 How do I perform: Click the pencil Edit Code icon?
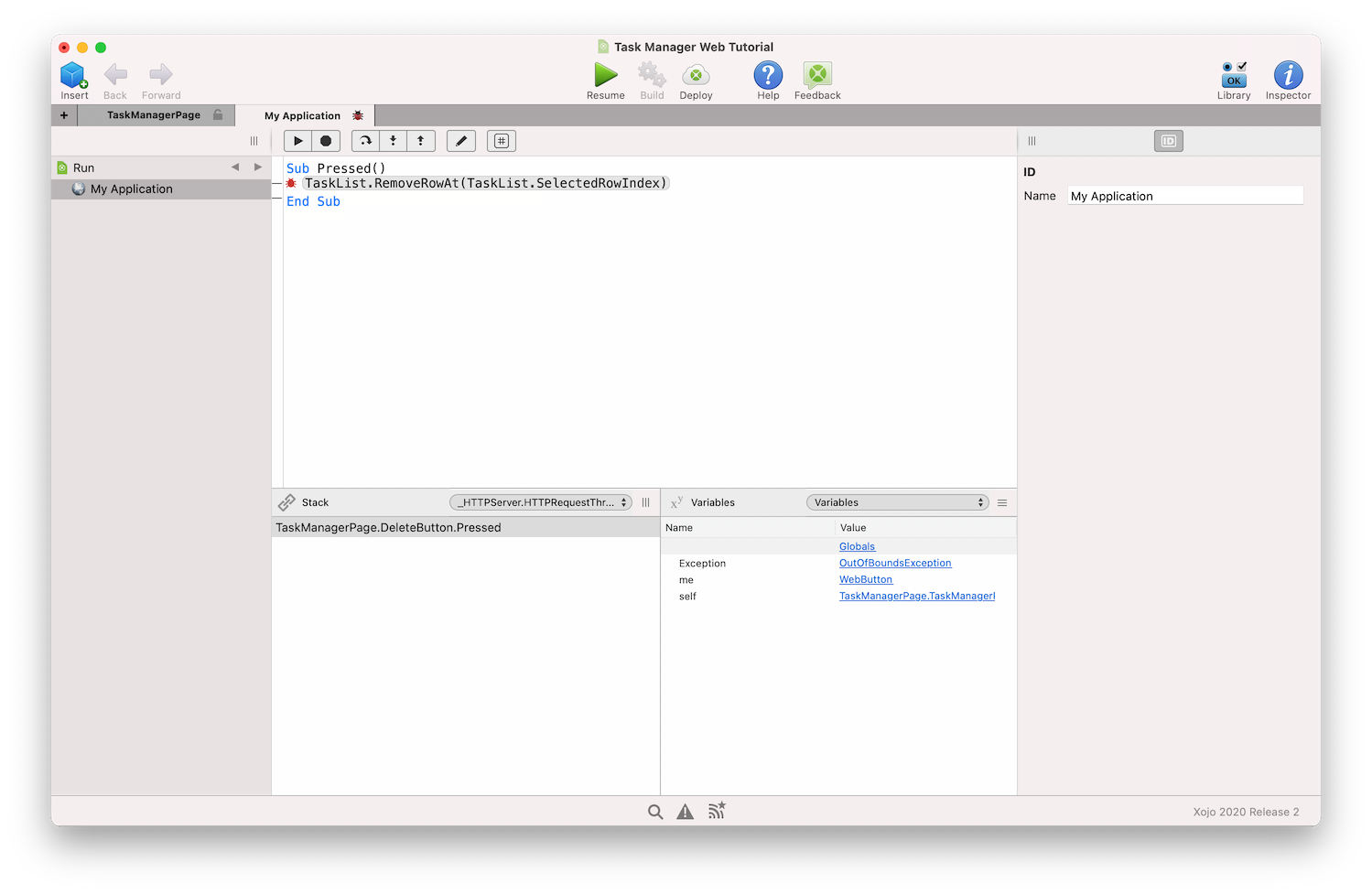point(461,141)
